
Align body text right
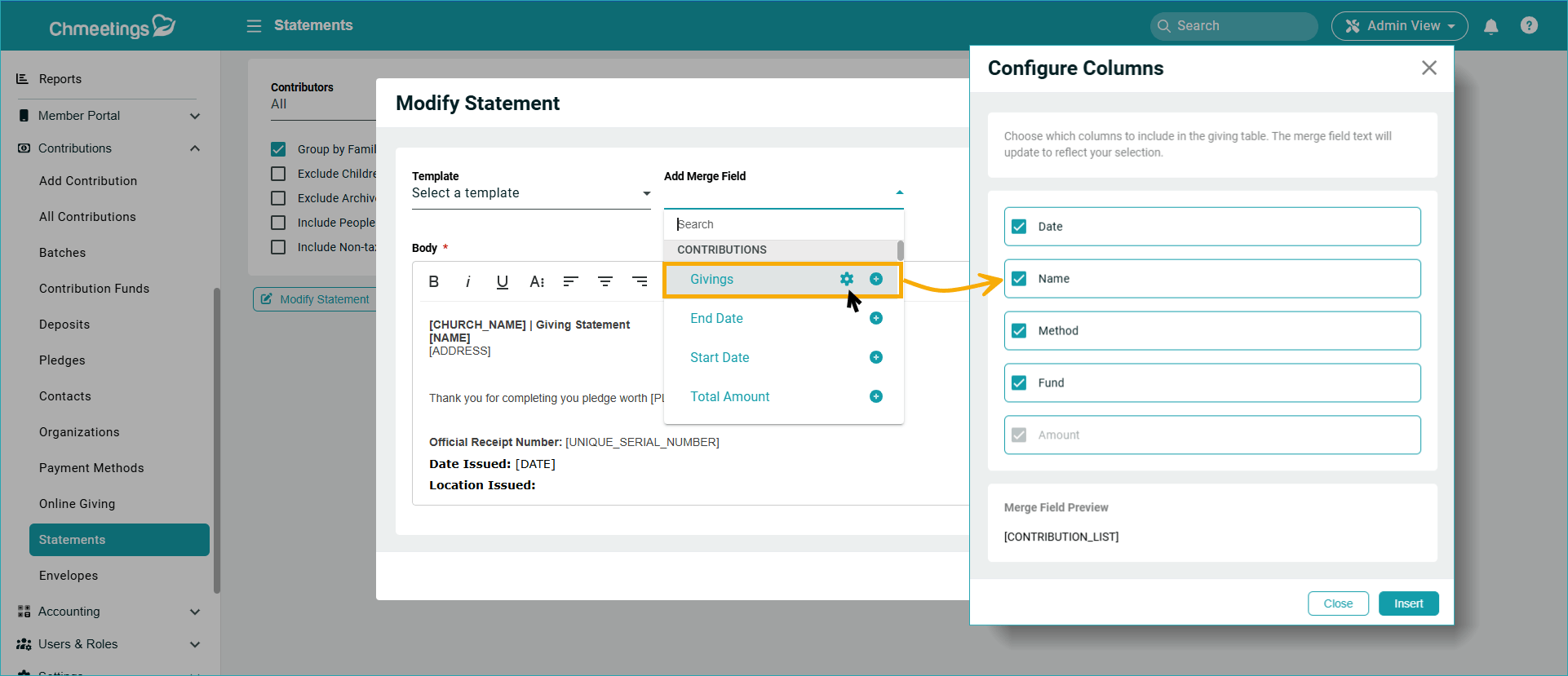(x=640, y=281)
